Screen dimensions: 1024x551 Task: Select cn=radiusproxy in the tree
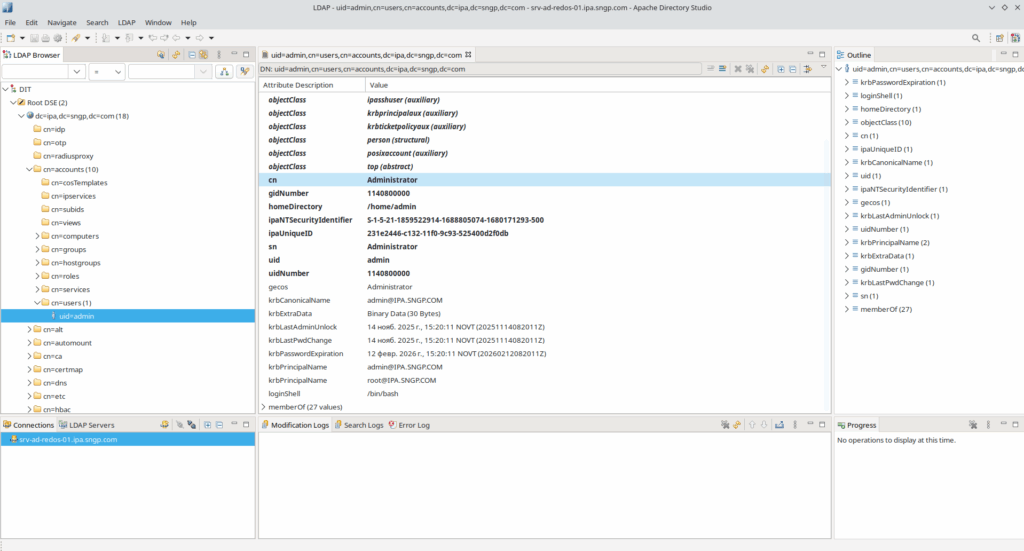(x=68, y=156)
